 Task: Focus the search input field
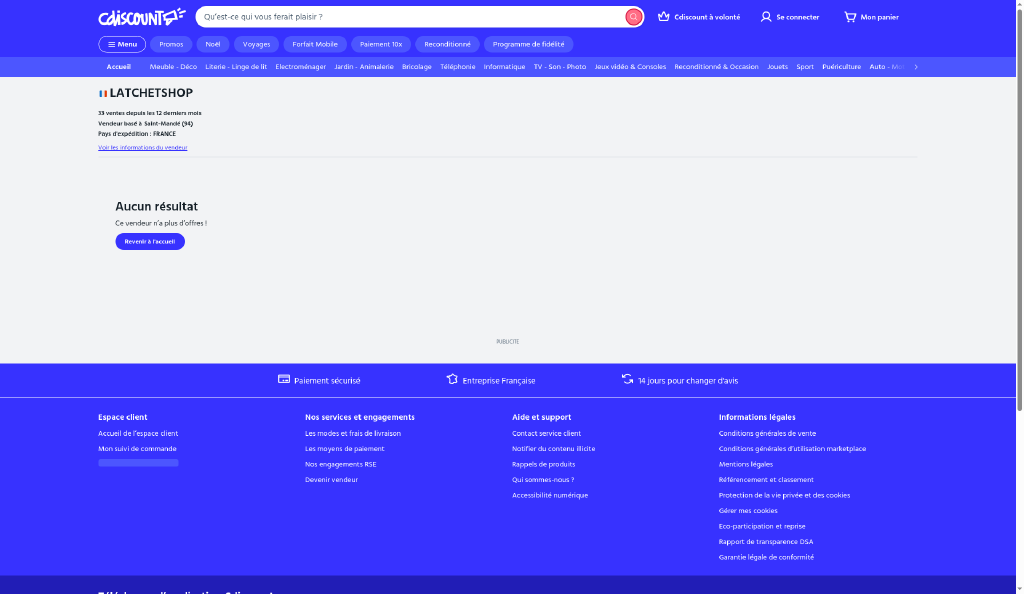click(x=411, y=17)
